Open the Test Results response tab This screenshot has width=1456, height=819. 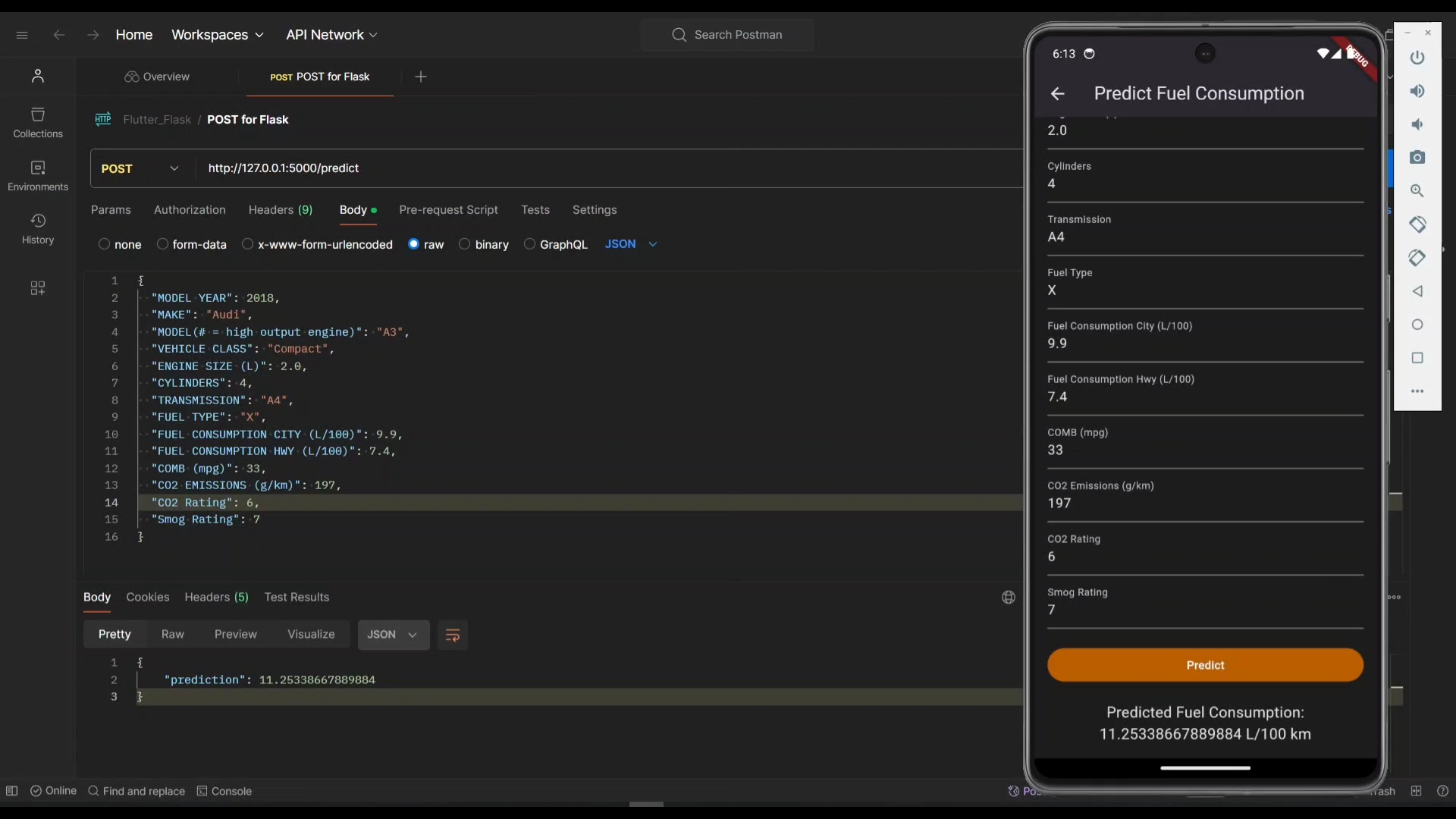297,598
